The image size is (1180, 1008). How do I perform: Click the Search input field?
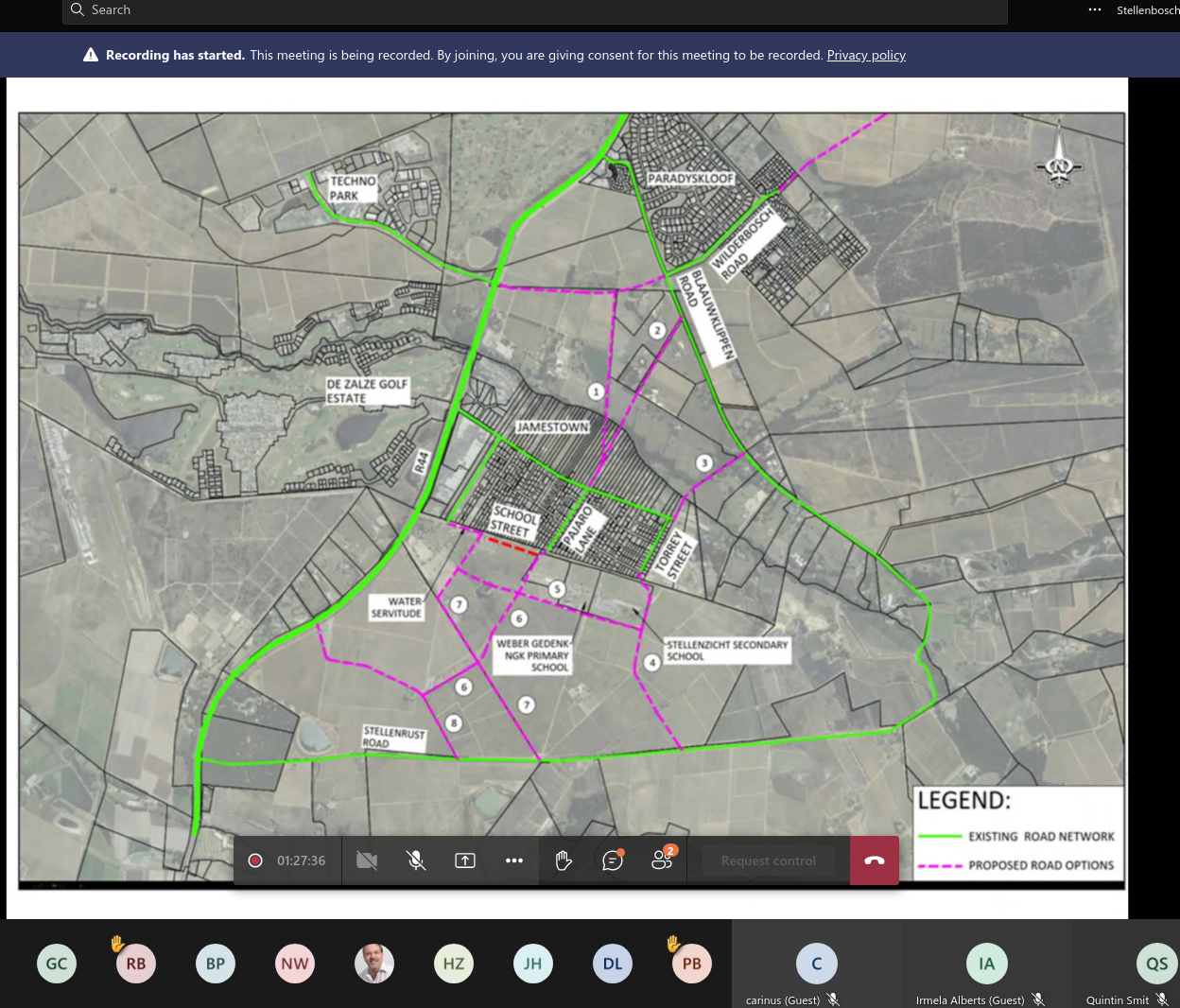[534, 10]
